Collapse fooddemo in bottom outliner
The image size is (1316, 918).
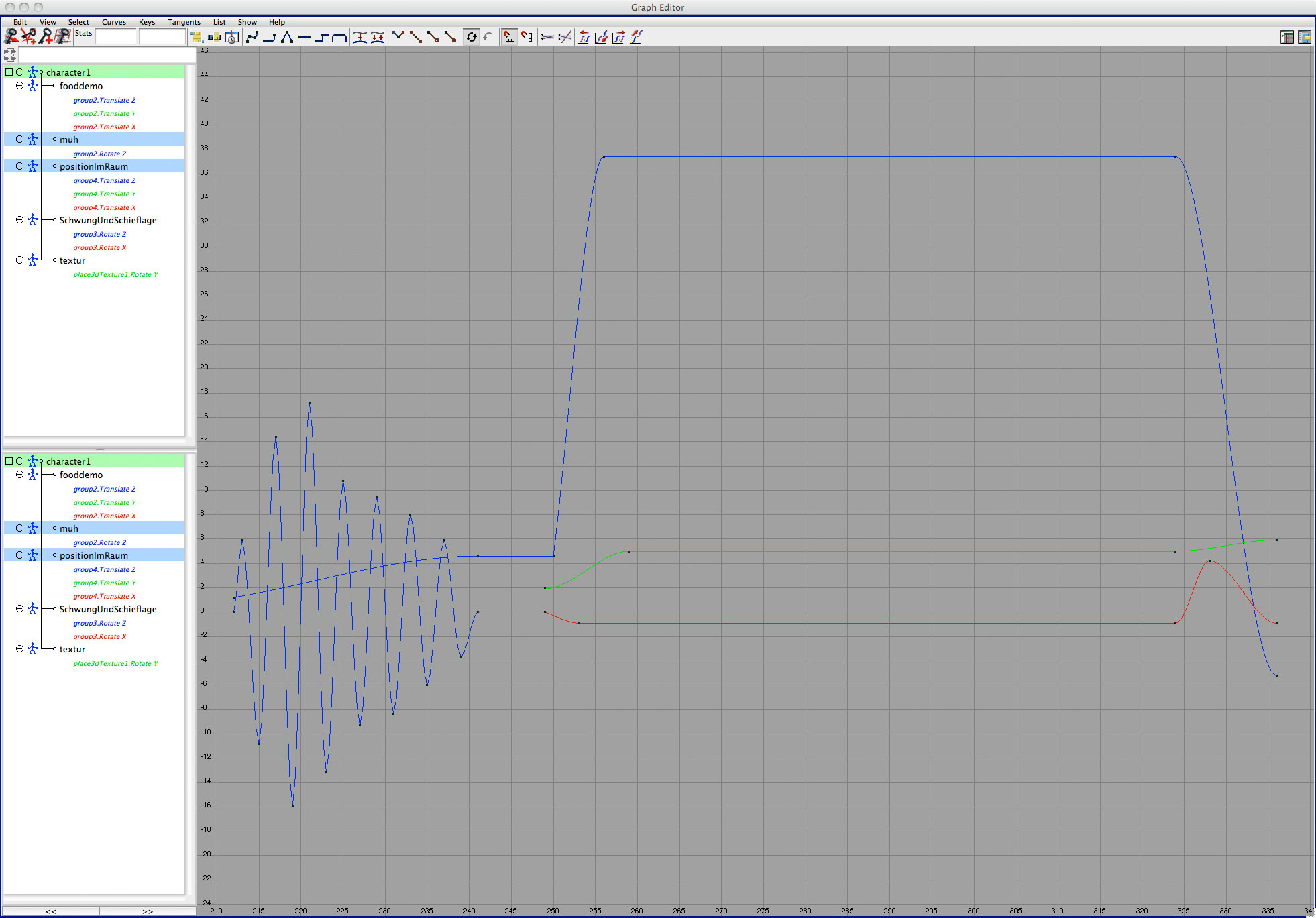pyautogui.click(x=19, y=475)
